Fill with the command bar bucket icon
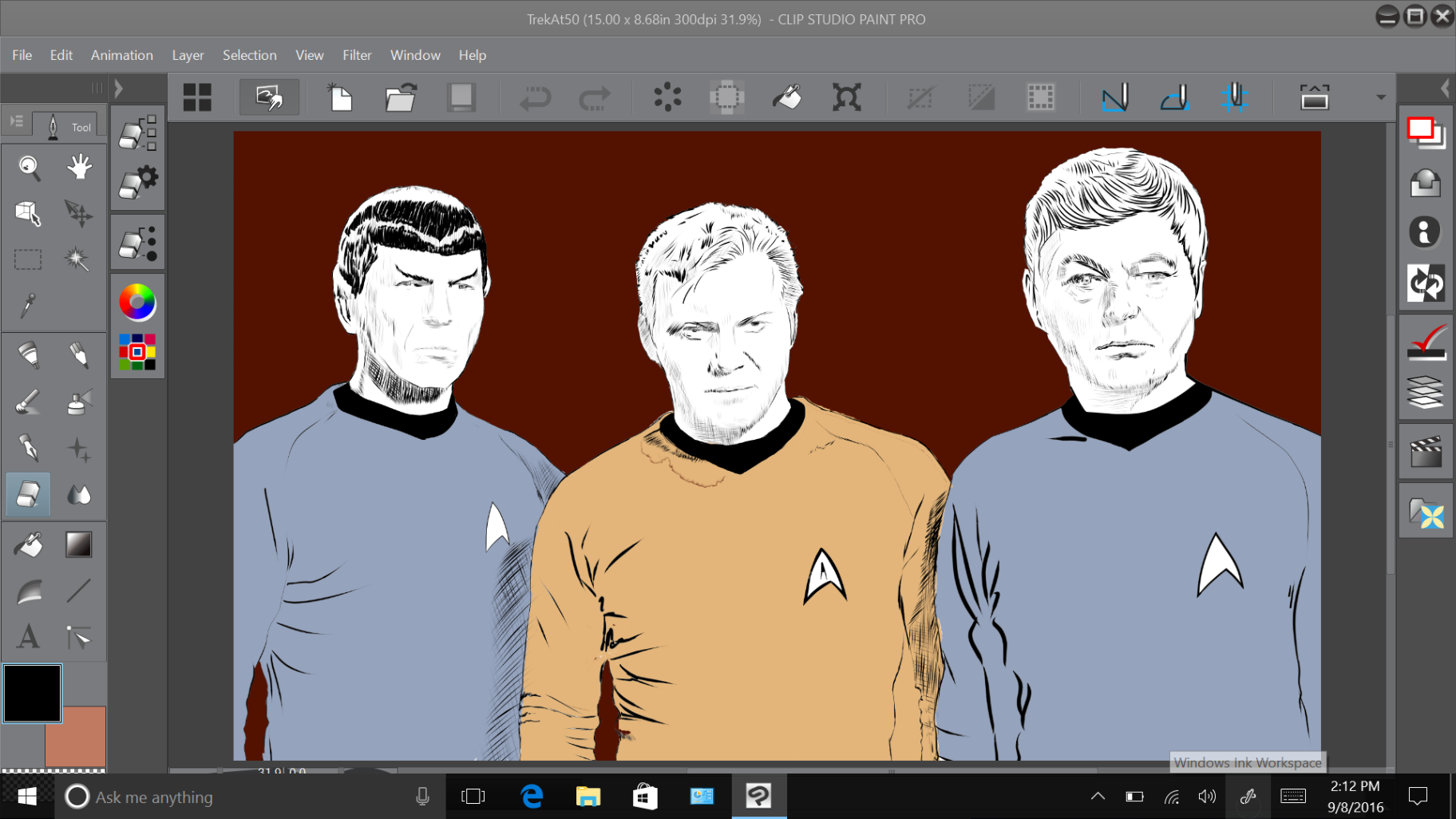This screenshot has height=819, width=1456. [x=787, y=97]
